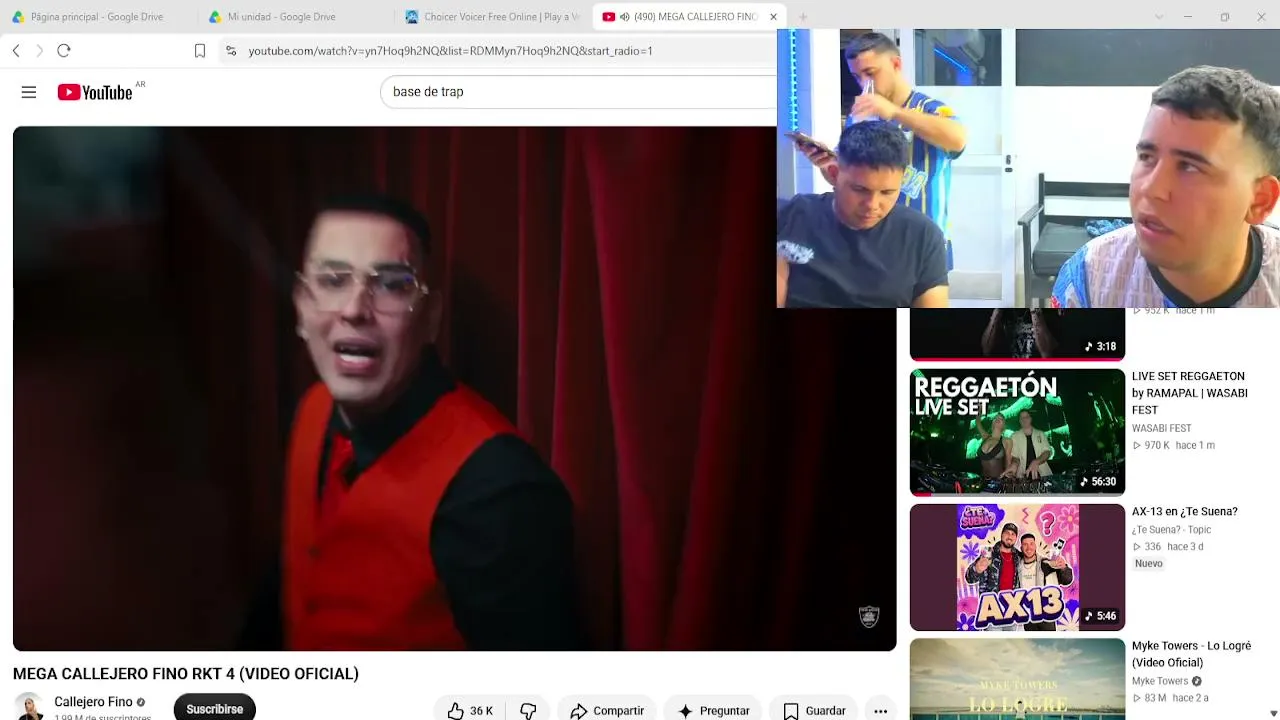View site information next to the URL
This screenshot has width=1280, height=720.
click(231, 51)
